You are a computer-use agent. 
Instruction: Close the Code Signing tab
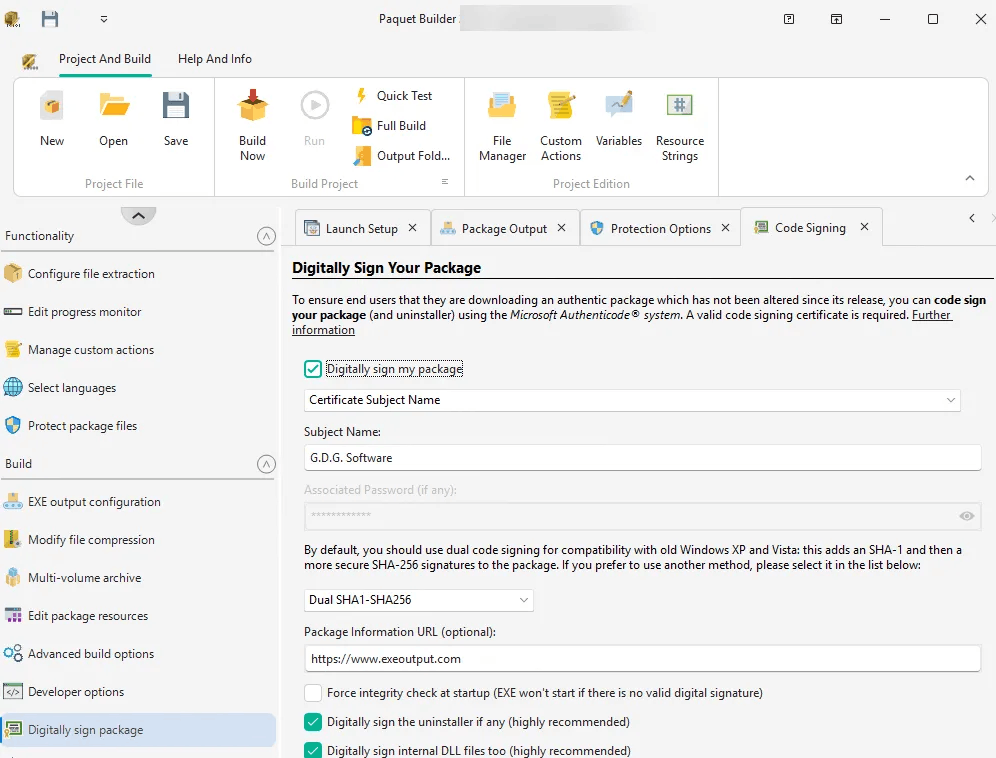click(x=865, y=227)
